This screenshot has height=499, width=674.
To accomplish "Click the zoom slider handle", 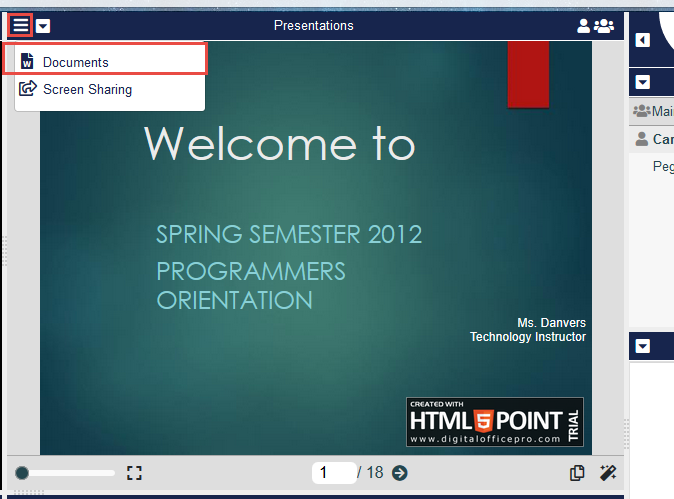I will click(22, 473).
